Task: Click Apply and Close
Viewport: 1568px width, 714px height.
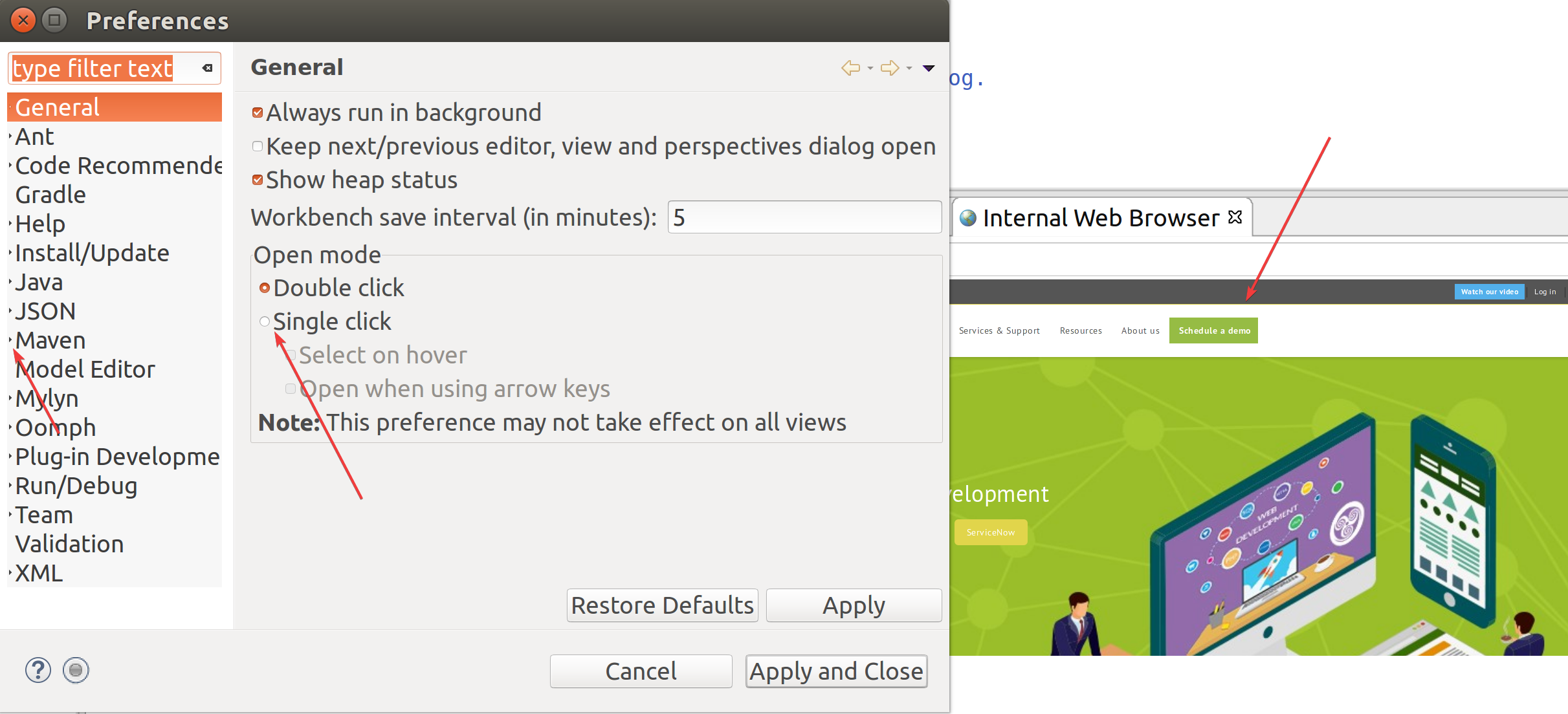Action: [836, 671]
